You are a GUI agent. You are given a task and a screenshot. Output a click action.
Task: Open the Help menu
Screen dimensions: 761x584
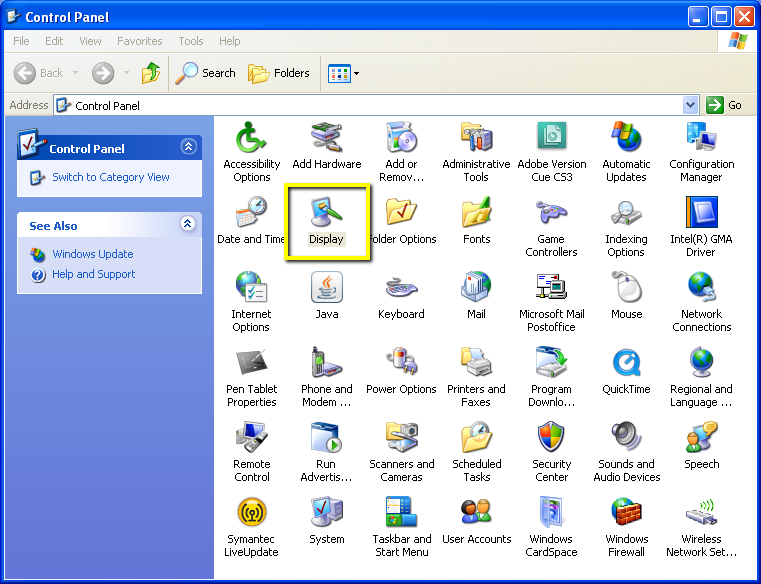230,41
